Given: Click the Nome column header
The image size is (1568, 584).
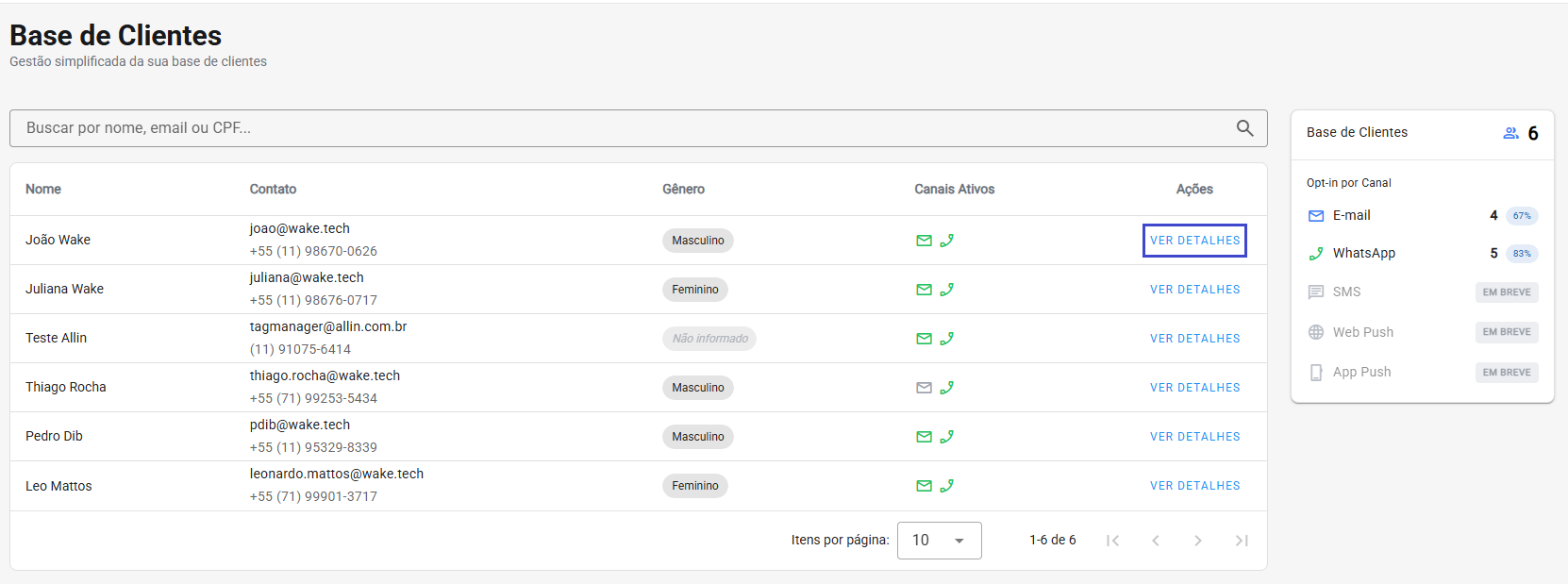Looking at the screenshot, I should tap(43, 190).
